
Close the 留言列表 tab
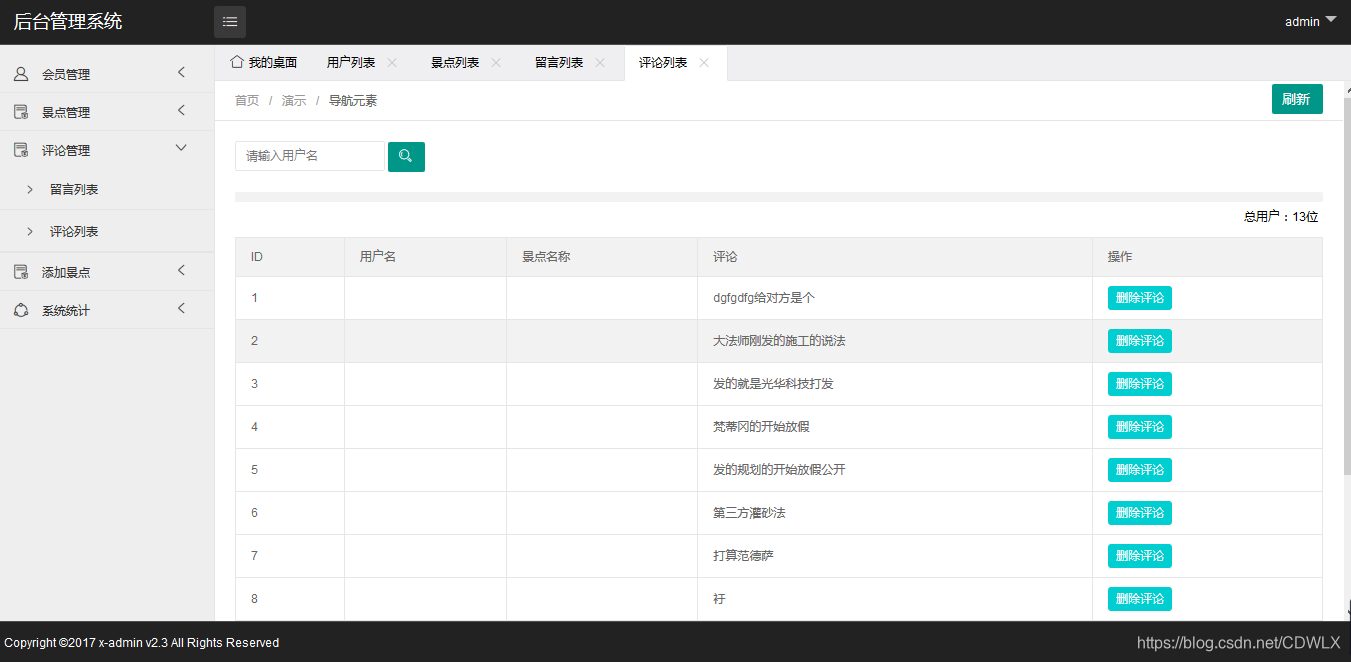point(600,63)
